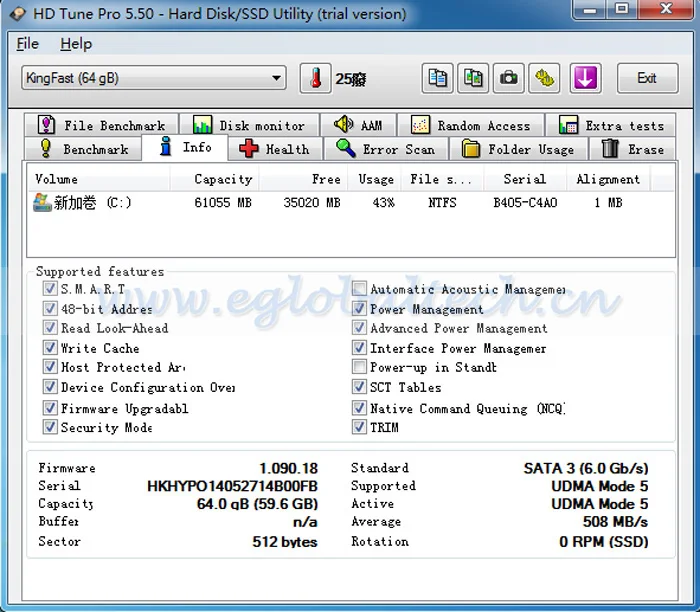Click the SATA 3 (6.0 Gb/s) standard value
This screenshot has width=700, height=612.
[586, 468]
